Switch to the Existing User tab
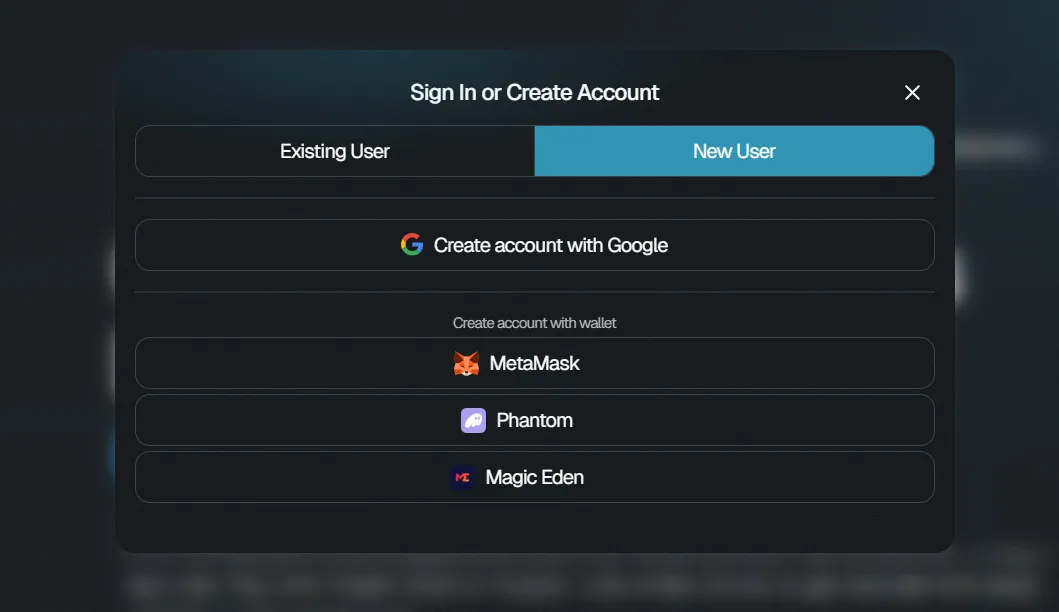Image resolution: width=1059 pixels, height=612 pixels. coord(335,151)
